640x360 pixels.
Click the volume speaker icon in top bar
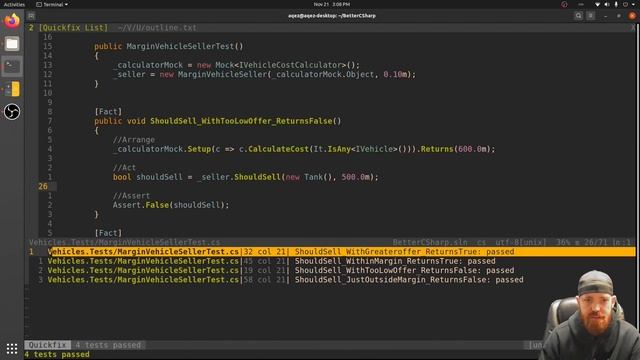[x=607, y=4]
